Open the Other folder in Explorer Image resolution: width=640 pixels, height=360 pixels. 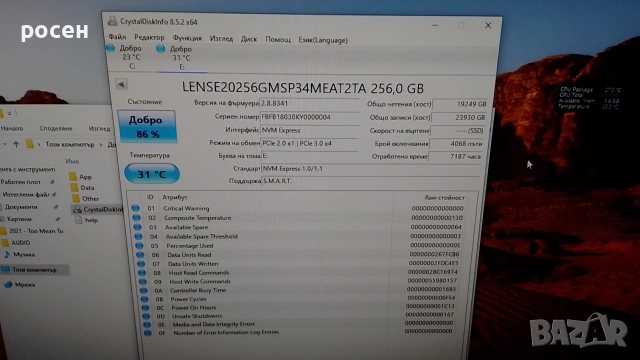[x=85, y=198]
